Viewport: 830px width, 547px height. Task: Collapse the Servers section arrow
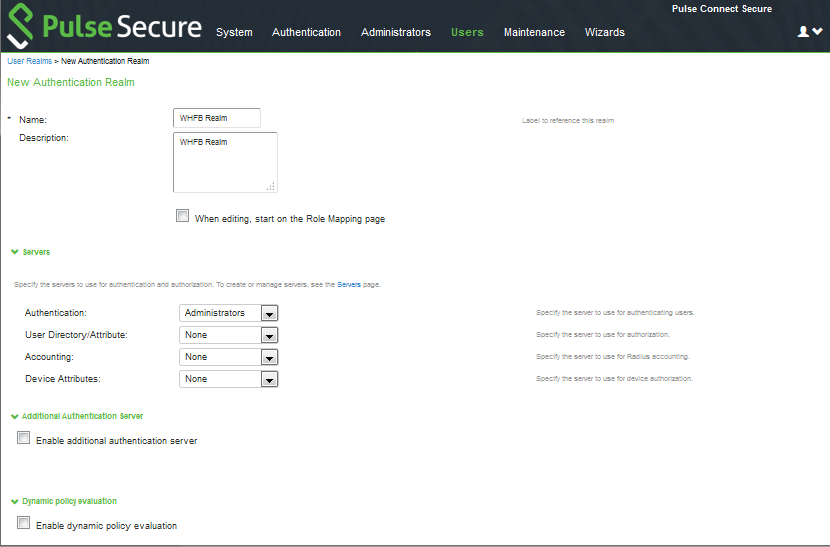(x=15, y=253)
